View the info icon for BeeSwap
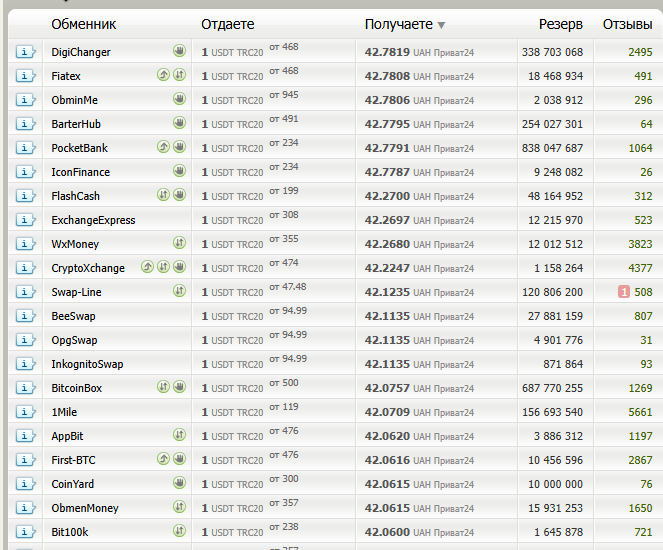The height and width of the screenshot is (550, 663). tap(25, 316)
